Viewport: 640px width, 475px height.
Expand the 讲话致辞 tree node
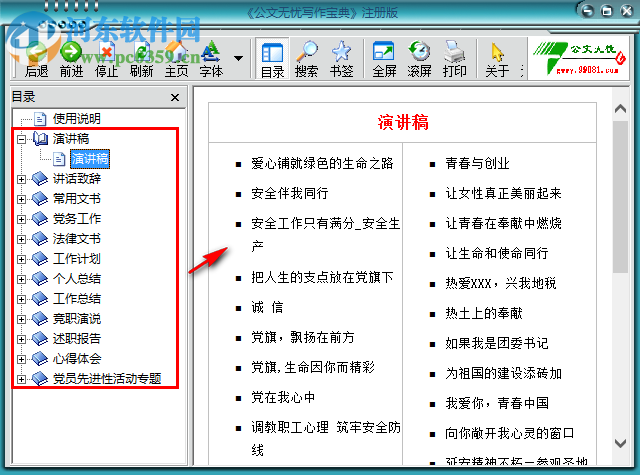21,179
